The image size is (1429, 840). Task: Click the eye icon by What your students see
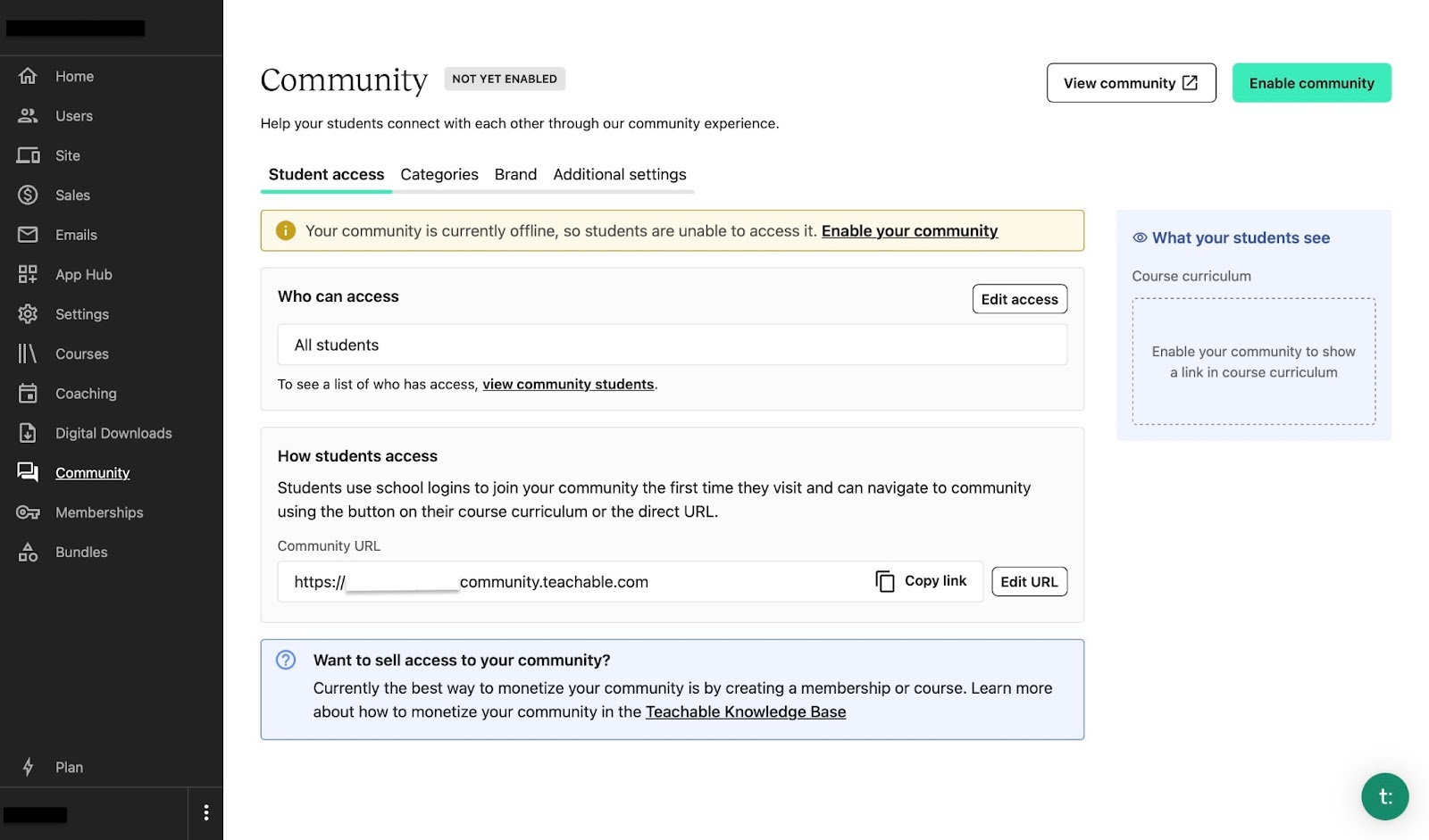click(x=1140, y=237)
